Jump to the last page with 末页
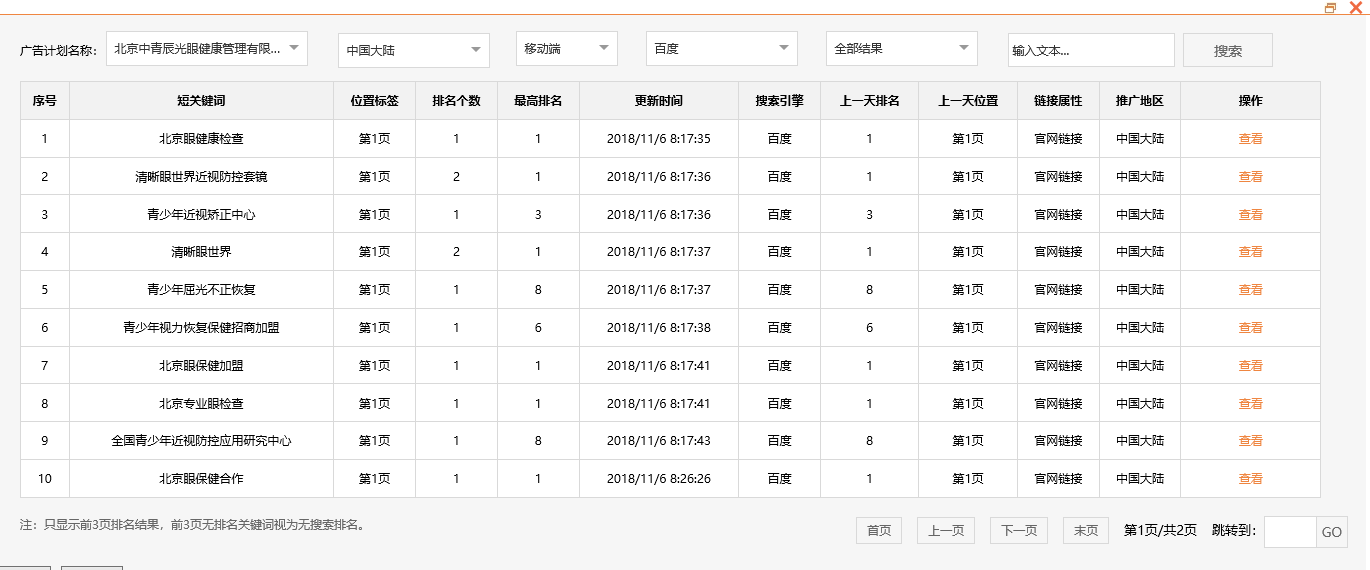This screenshot has height=570, width=1370. click(1086, 531)
